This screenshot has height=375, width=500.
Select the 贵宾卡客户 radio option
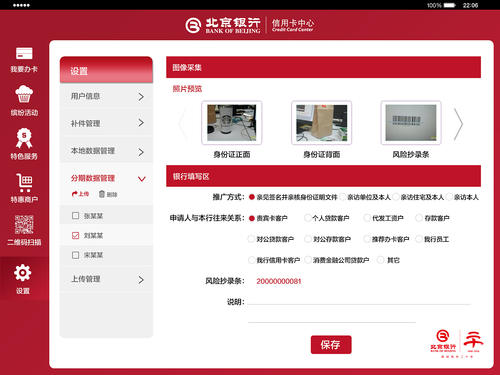[252, 218]
